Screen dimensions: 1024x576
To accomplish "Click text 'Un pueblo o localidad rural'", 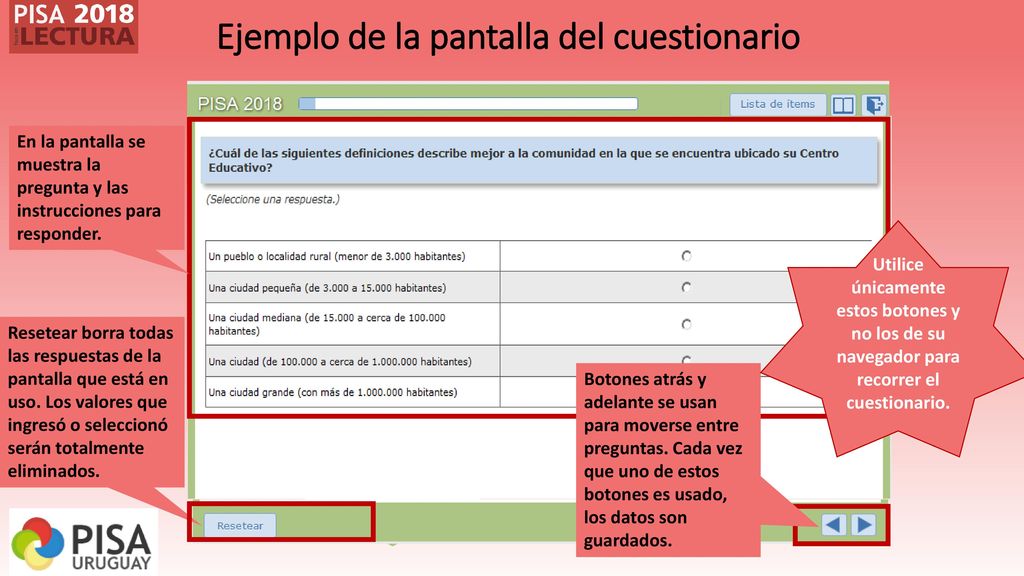I will coord(337,257).
